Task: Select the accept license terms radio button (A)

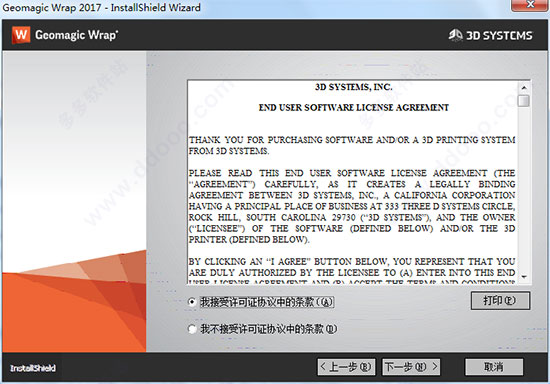Action: (192, 302)
